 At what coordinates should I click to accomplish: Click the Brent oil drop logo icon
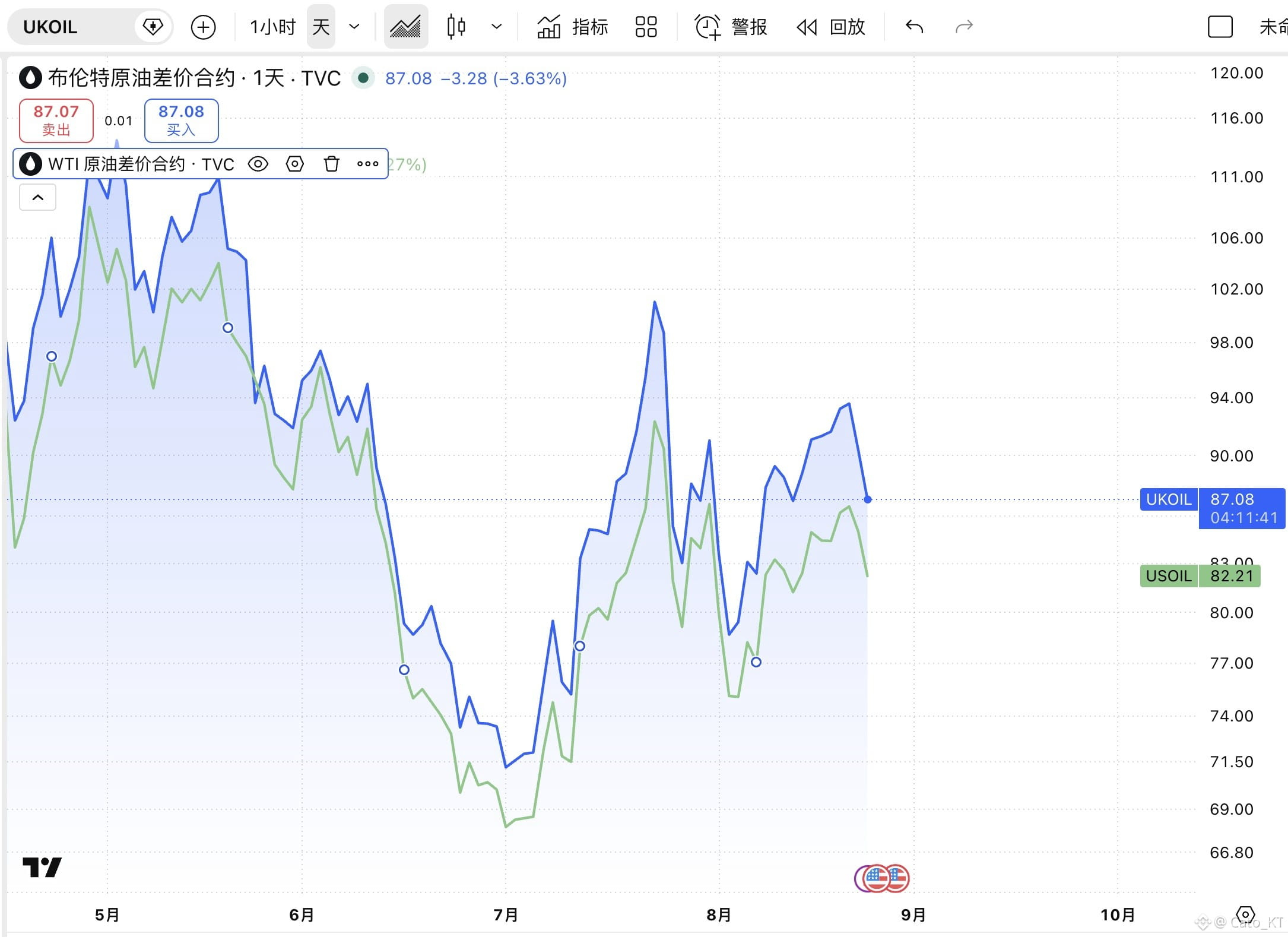pyautogui.click(x=31, y=78)
